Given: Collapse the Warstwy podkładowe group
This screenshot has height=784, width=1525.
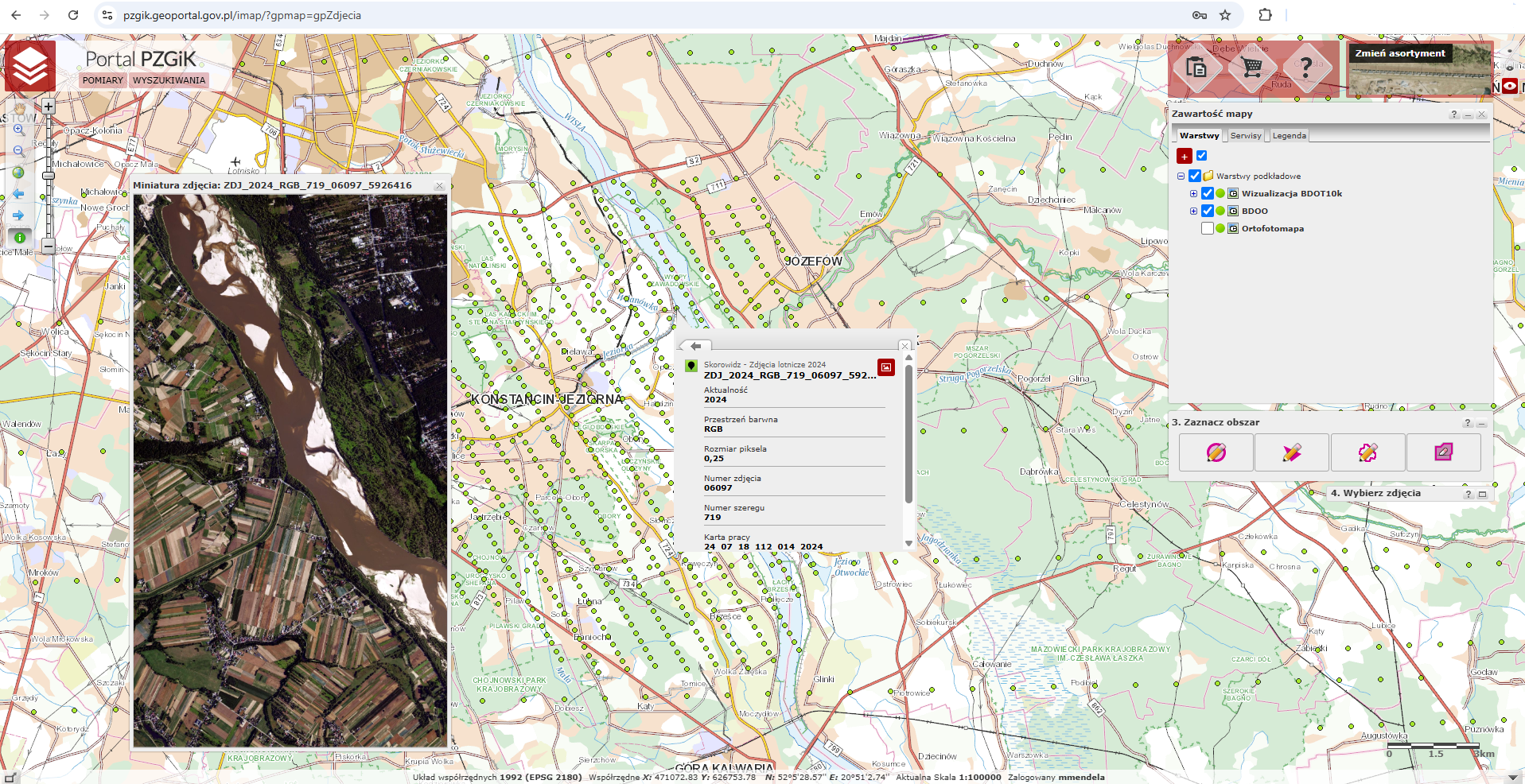Looking at the screenshot, I should pyautogui.click(x=1181, y=176).
